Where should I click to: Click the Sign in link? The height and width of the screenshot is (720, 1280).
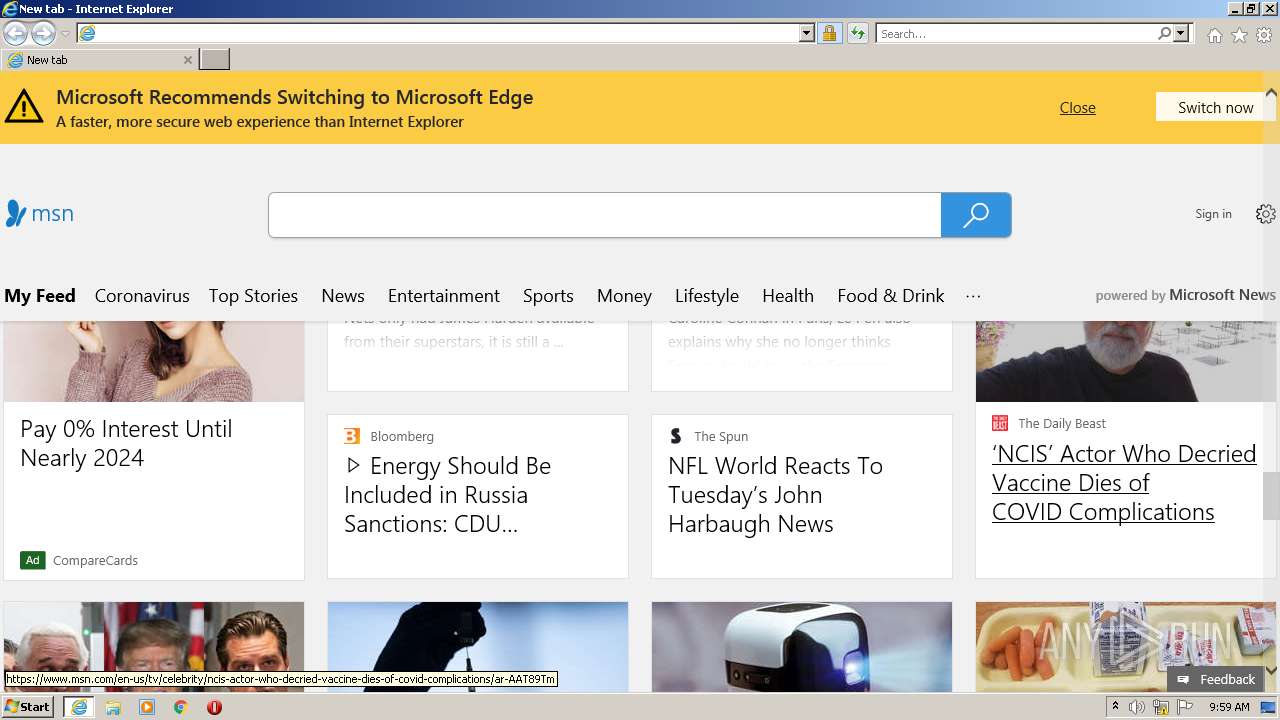(x=1213, y=214)
